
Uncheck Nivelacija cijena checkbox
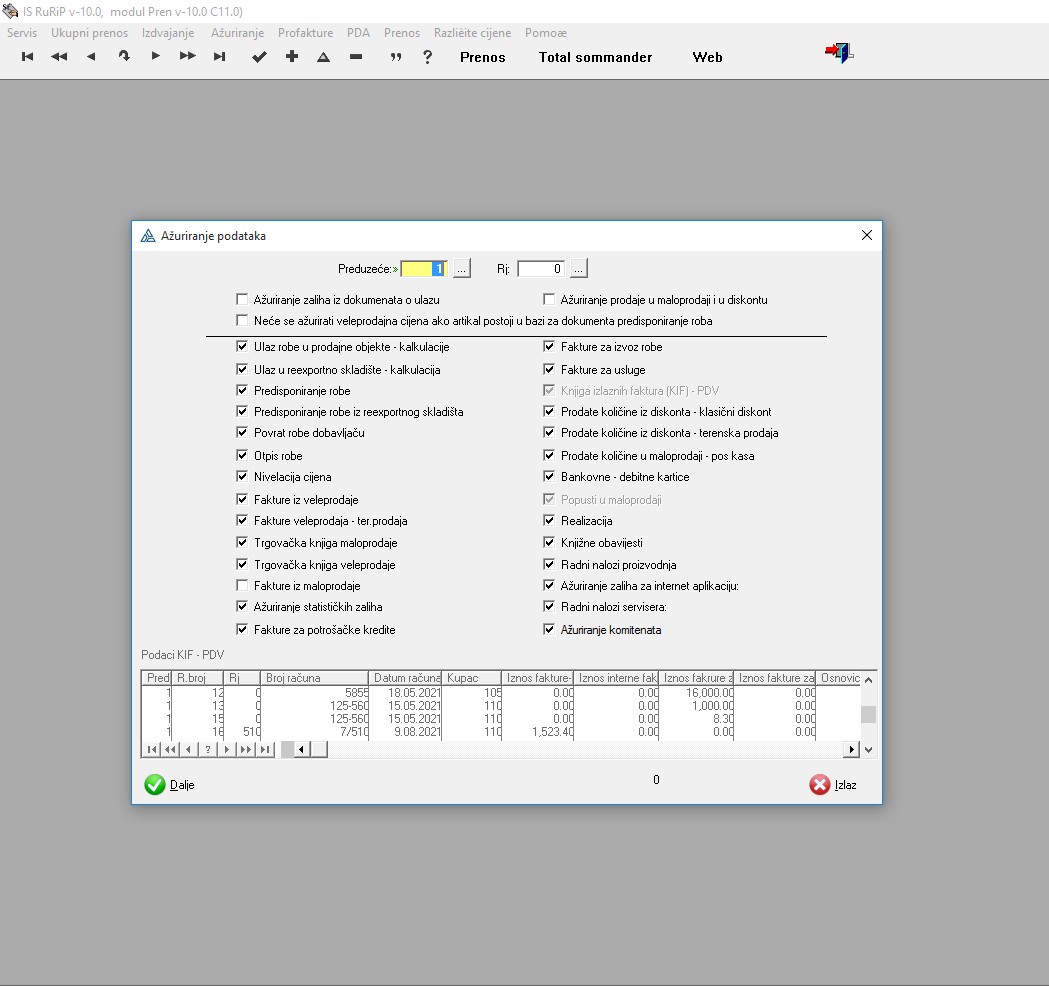[x=241, y=477]
